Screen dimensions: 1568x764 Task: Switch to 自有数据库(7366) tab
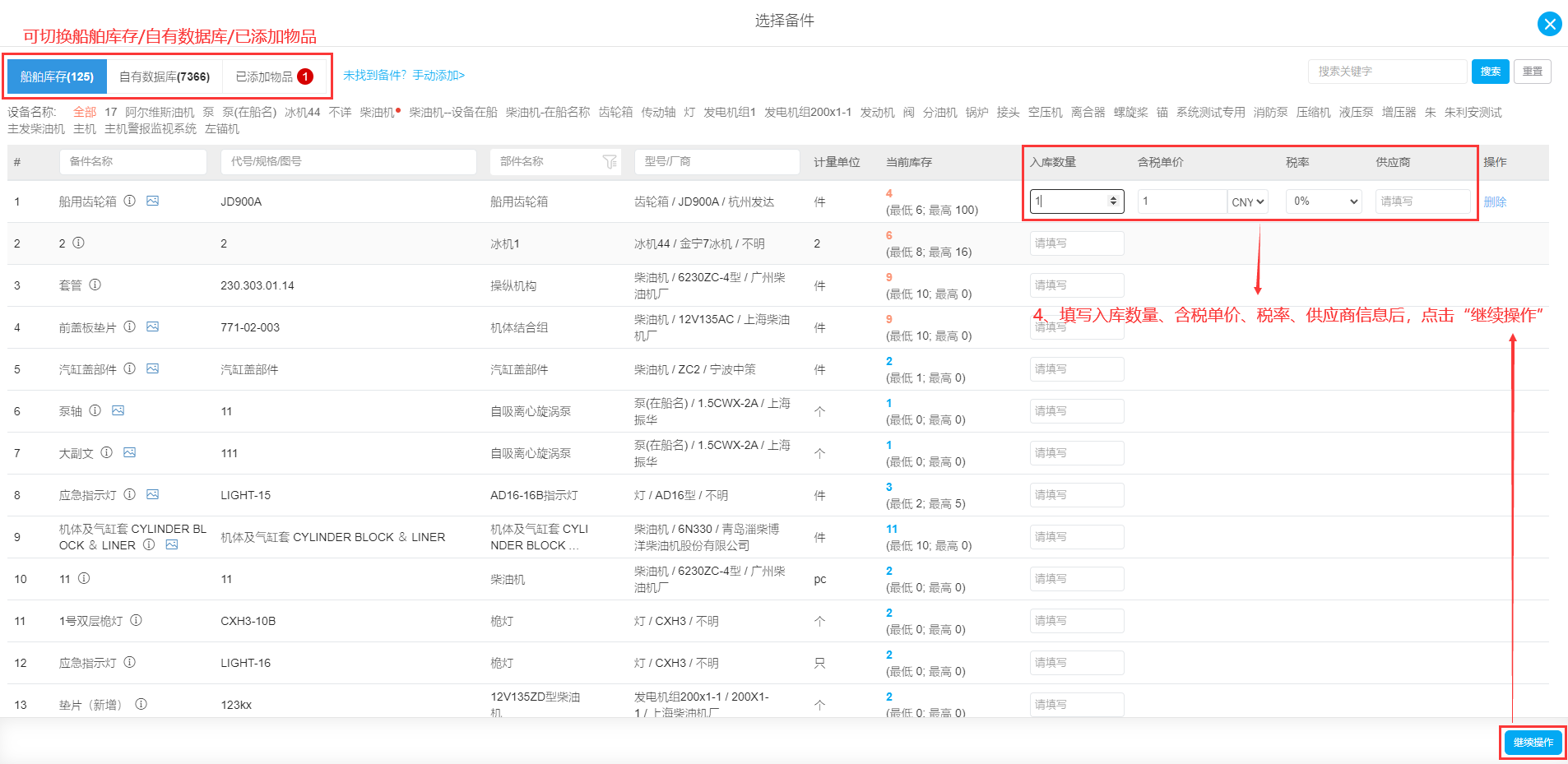point(165,76)
